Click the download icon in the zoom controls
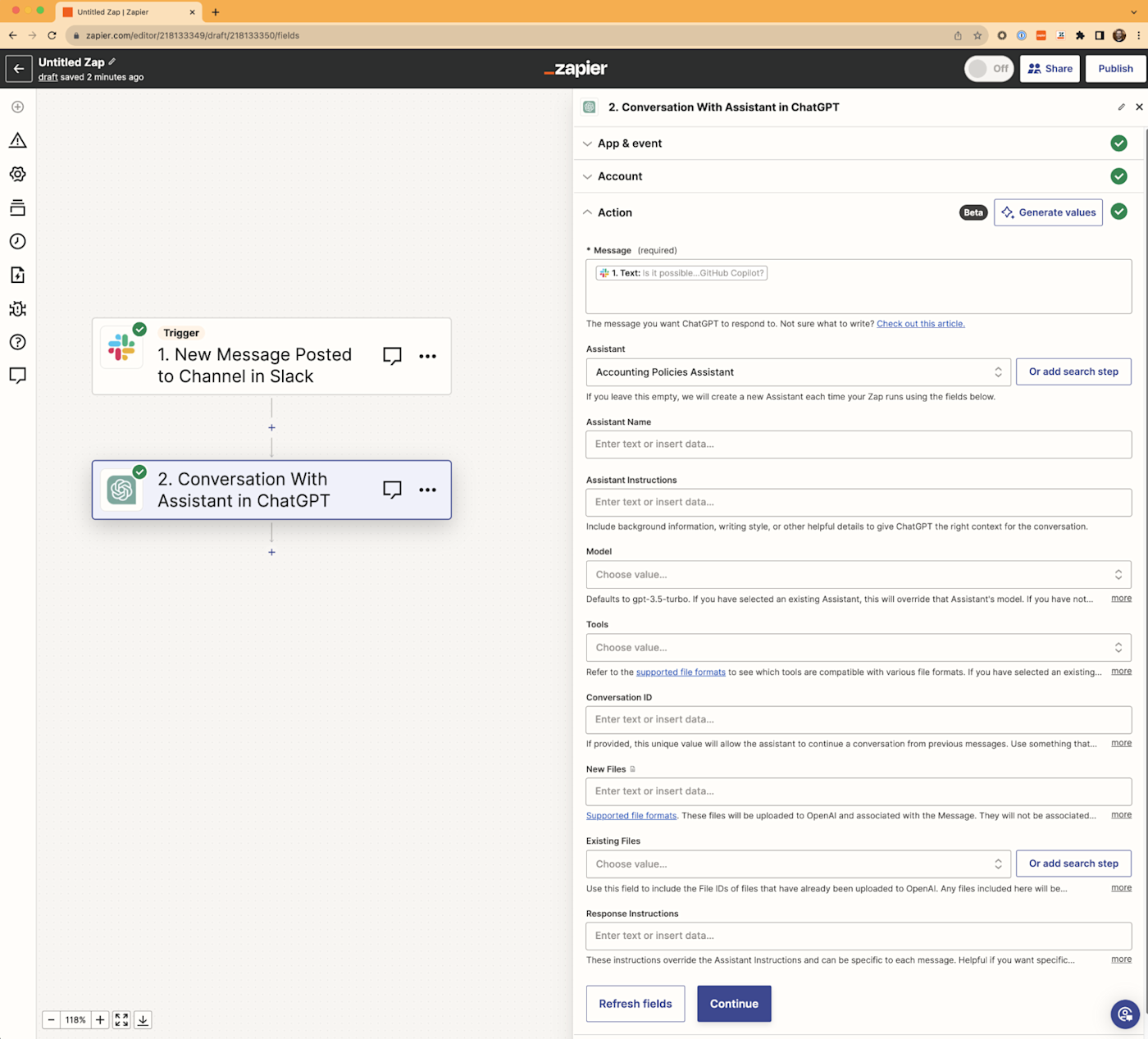 143,1020
